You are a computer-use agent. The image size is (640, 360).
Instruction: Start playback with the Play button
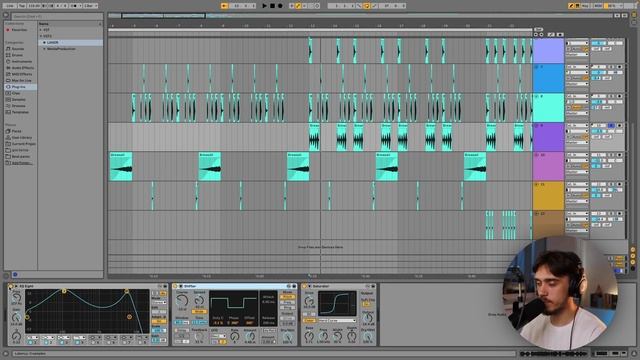[x=264, y=6]
